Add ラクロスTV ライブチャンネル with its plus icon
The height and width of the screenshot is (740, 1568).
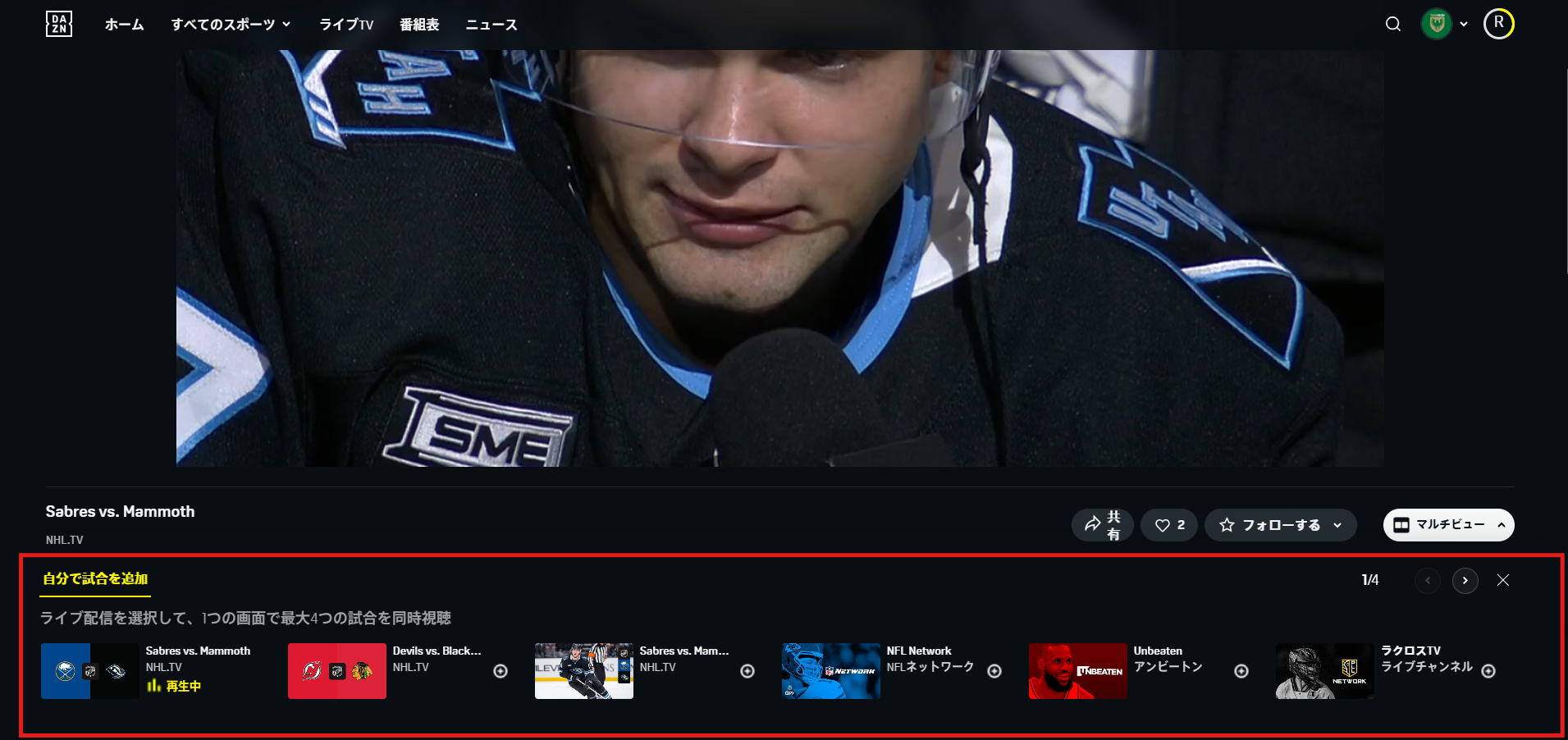(x=1488, y=671)
